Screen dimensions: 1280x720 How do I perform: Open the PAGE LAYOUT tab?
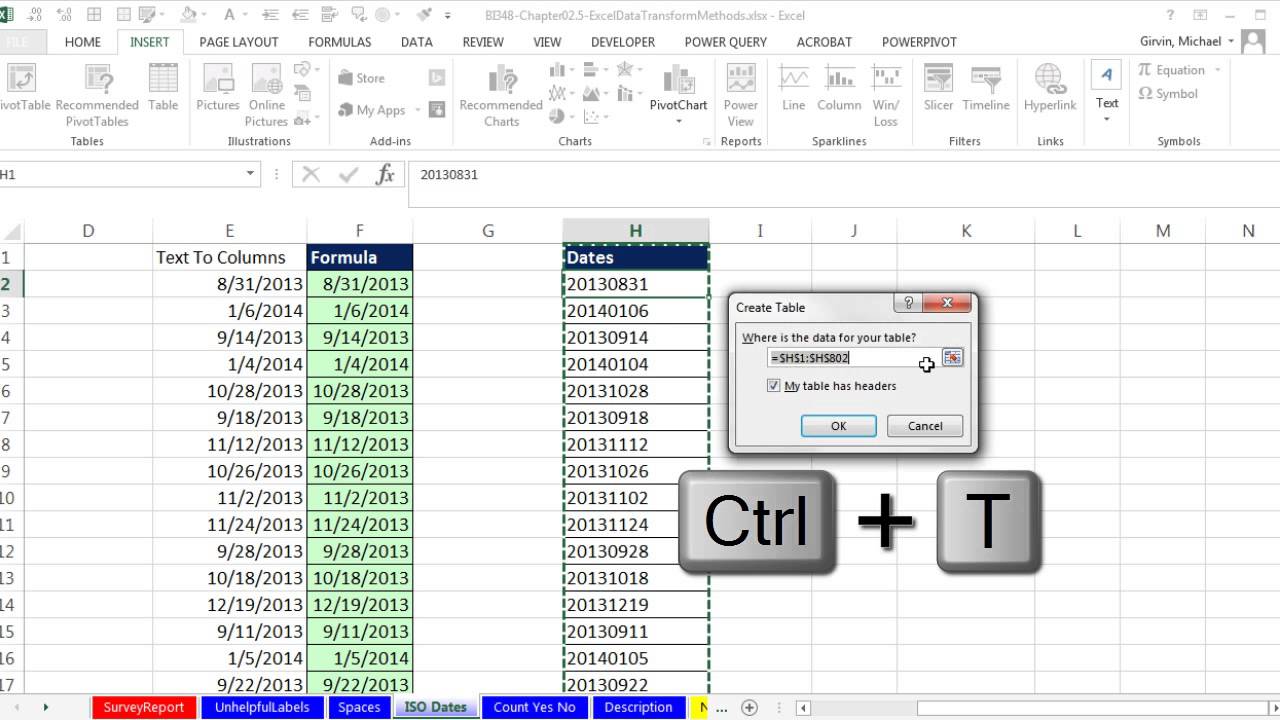tap(238, 42)
